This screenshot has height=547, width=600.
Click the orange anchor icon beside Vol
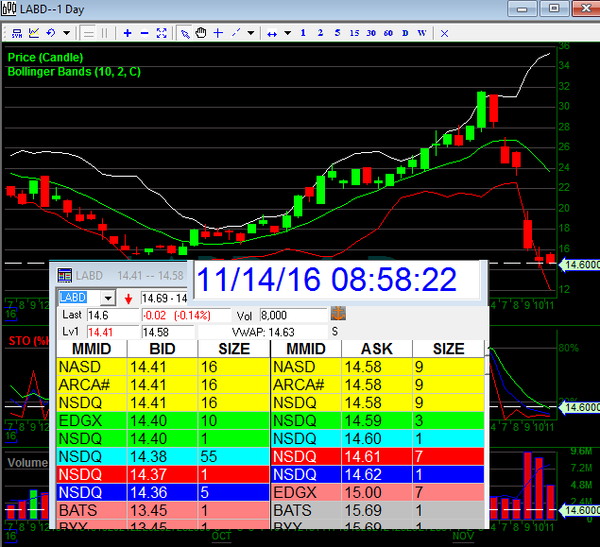[x=338, y=314]
